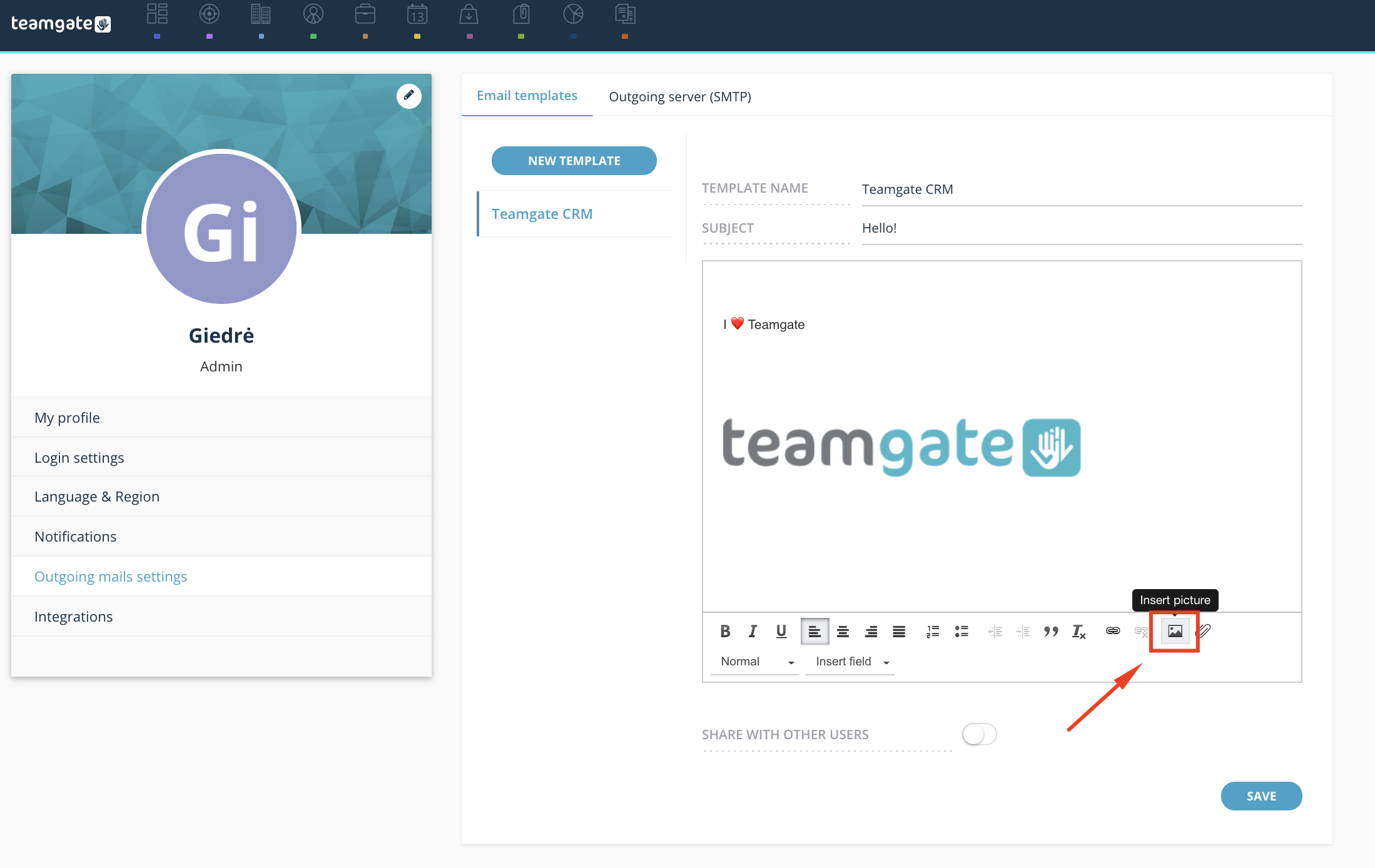This screenshot has height=868, width=1375.
Task: Toggle Underline formatting in editor toolbar
Action: [781, 632]
